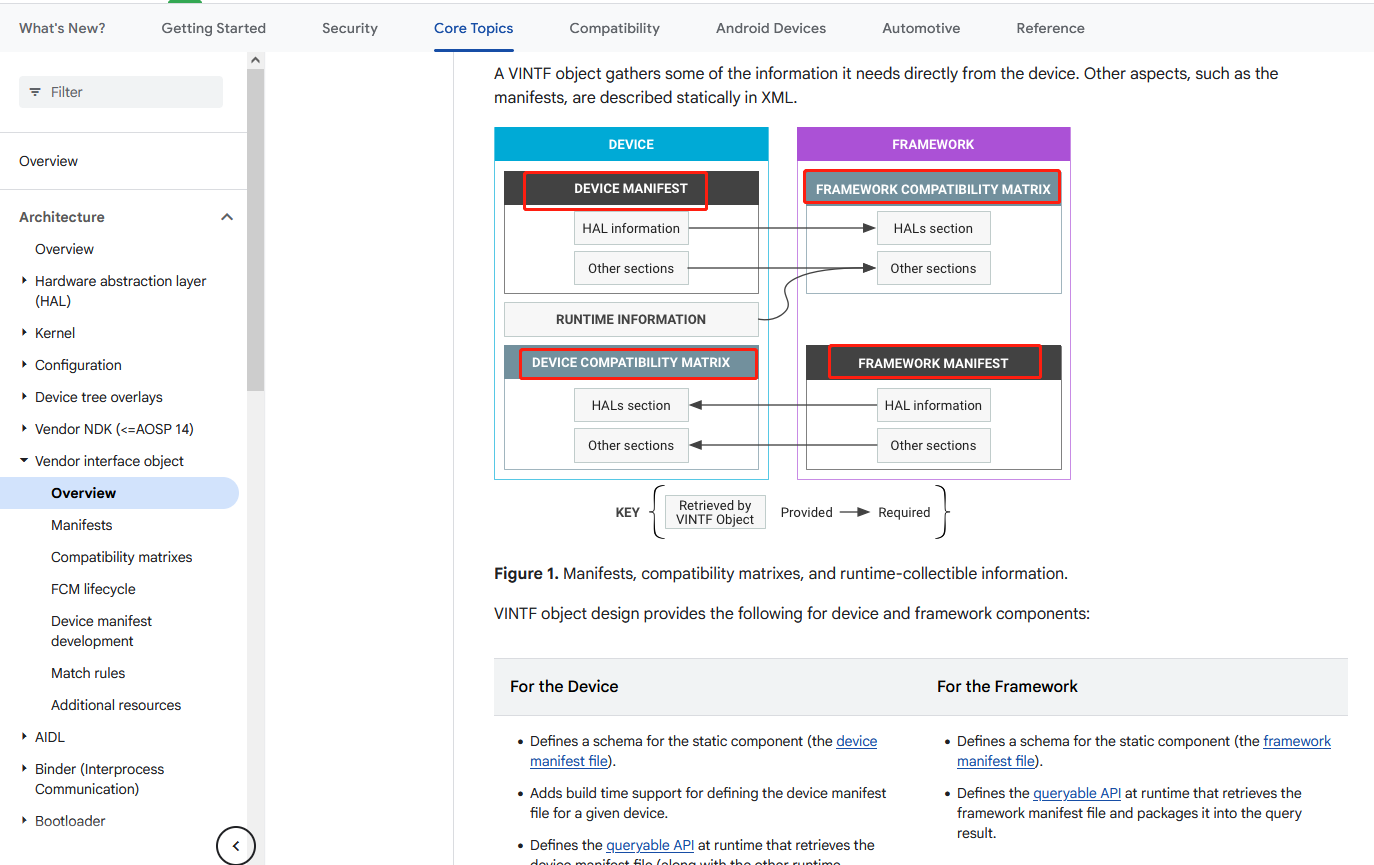Click the Figure 1. caption label
Viewport: 1374px width, 865px height.
click(x=526, y=573)
